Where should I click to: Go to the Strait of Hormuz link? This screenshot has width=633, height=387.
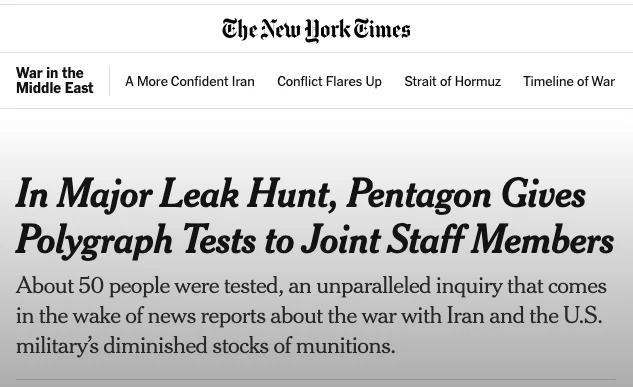click(453, 81)
